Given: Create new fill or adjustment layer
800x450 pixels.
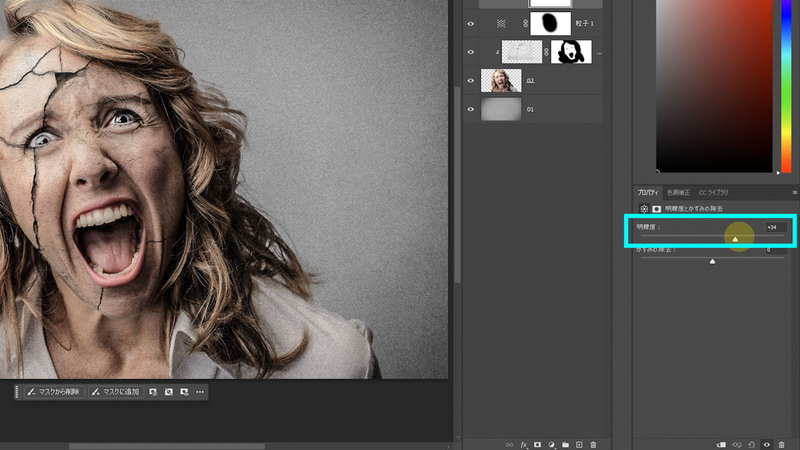Looking at the screenshot, I should point(551,445).
